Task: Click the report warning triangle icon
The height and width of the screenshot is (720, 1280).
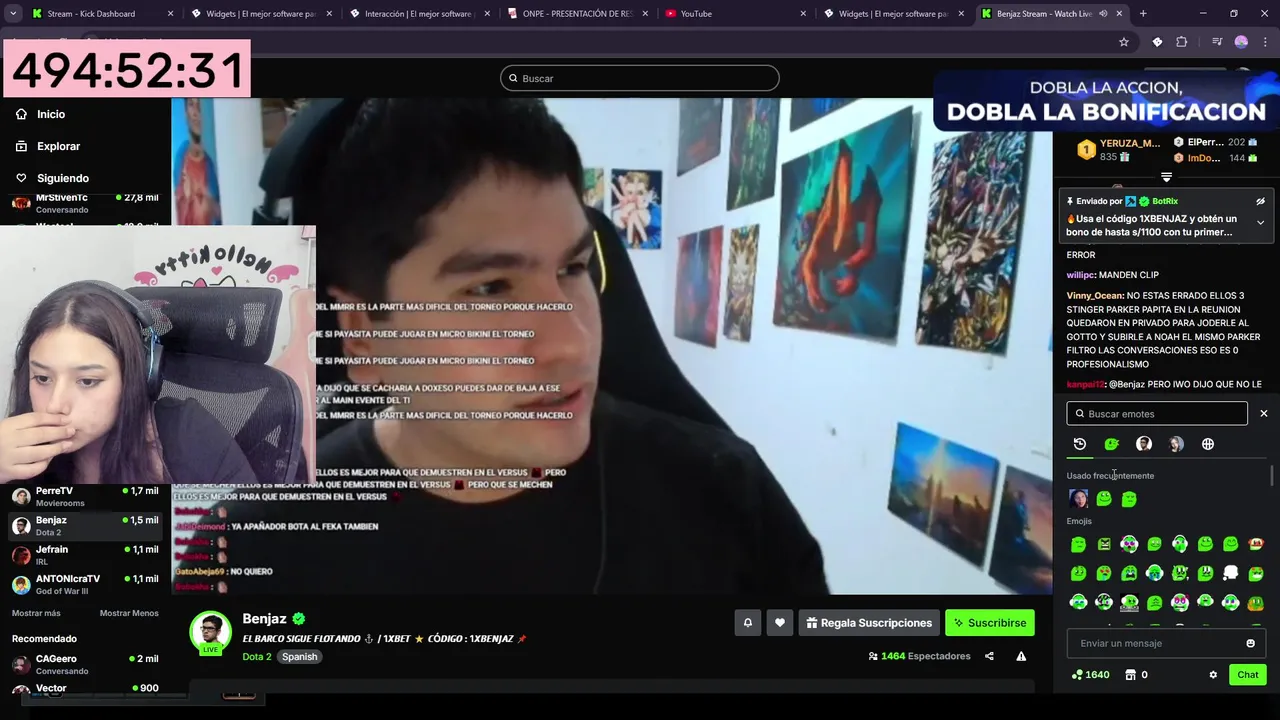Action: point(1021,656)
